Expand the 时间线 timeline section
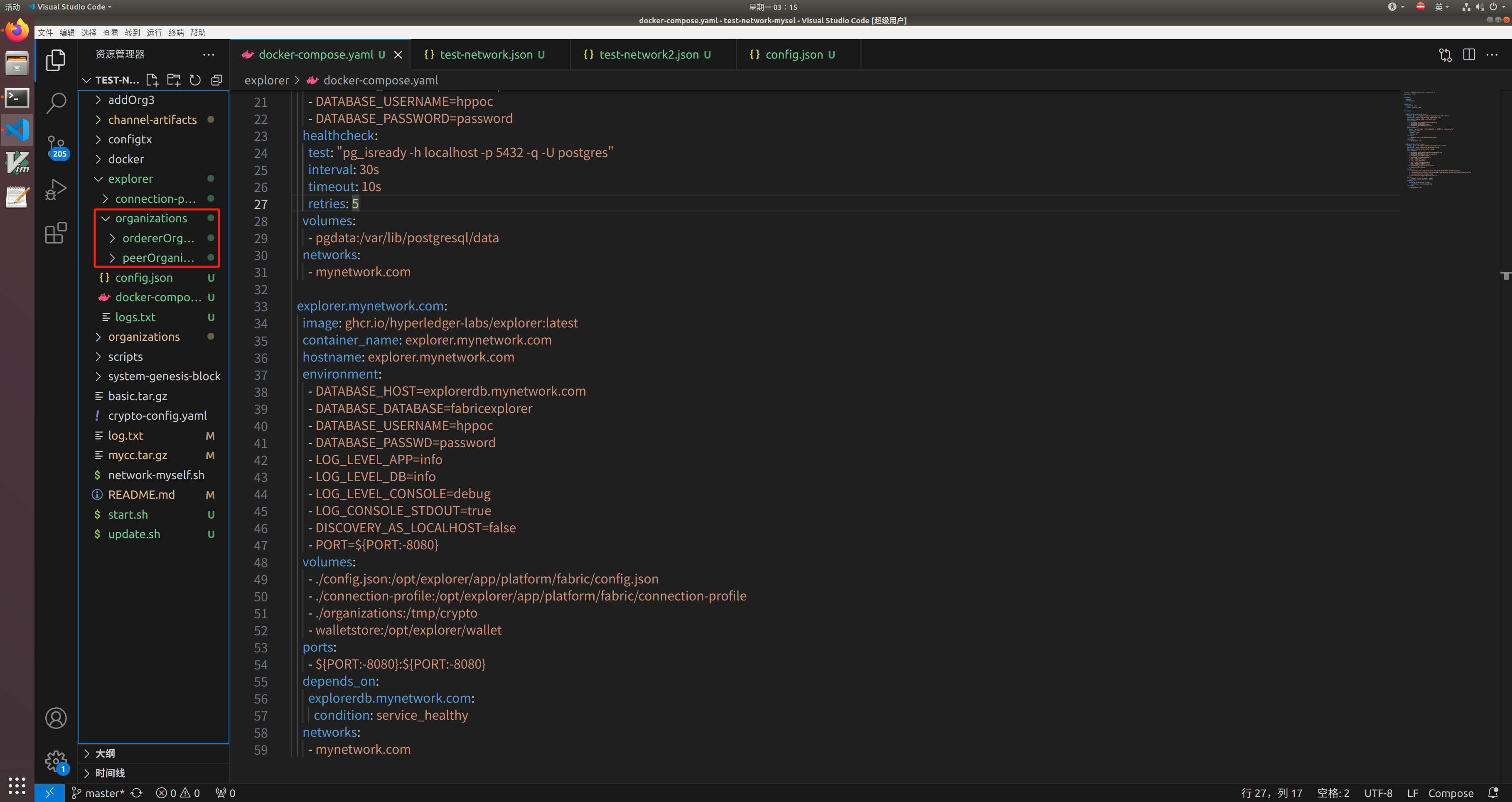The height and width of the screenshot is (802, 1512). point(153,773)
